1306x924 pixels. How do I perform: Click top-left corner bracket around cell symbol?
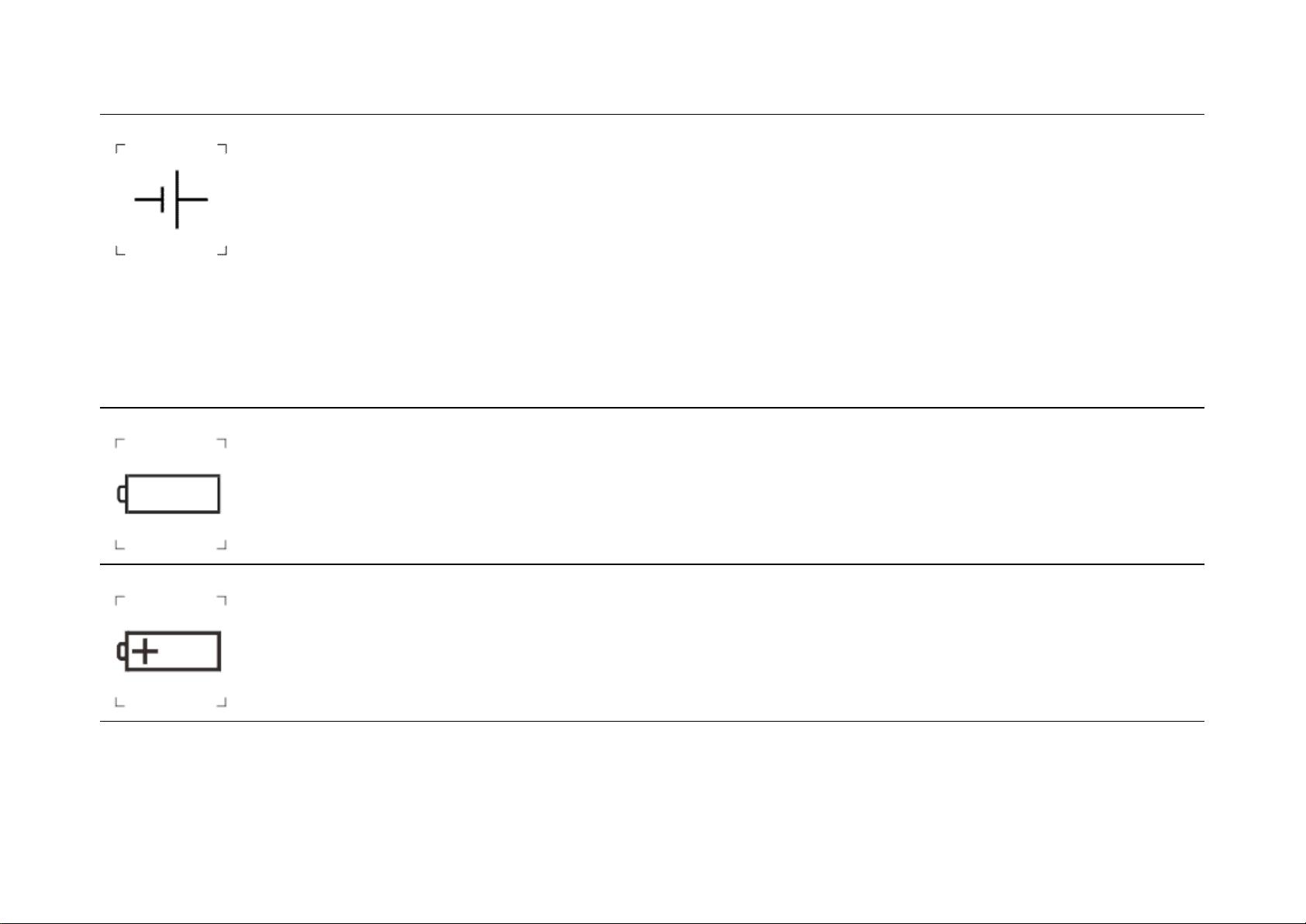coord(119,147)
